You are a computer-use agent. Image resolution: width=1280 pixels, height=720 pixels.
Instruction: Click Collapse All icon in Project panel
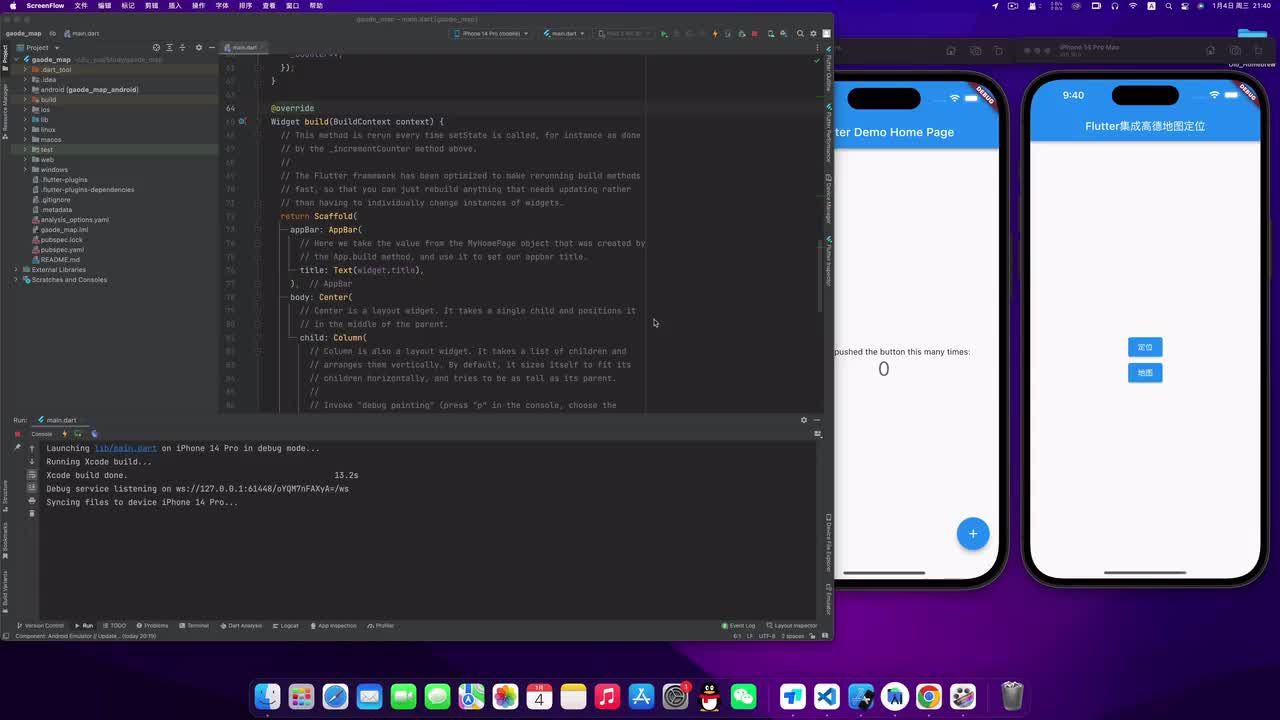tap(182, 47)
